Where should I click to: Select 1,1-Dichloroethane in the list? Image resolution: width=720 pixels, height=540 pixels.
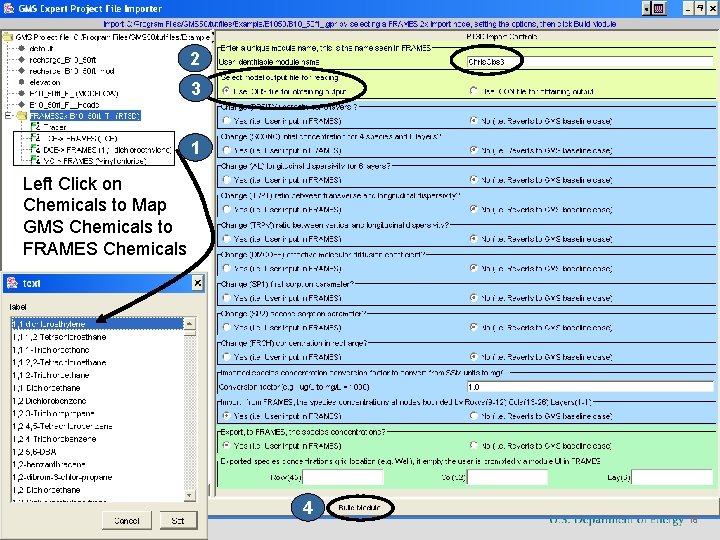click(97, 388)
